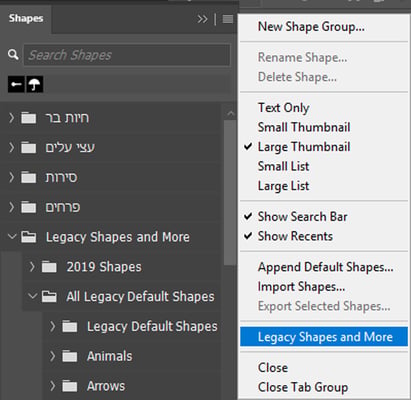The image size is (411, 400).
Task: Click the scrollbar up arrow
Action: coord(230,114)
